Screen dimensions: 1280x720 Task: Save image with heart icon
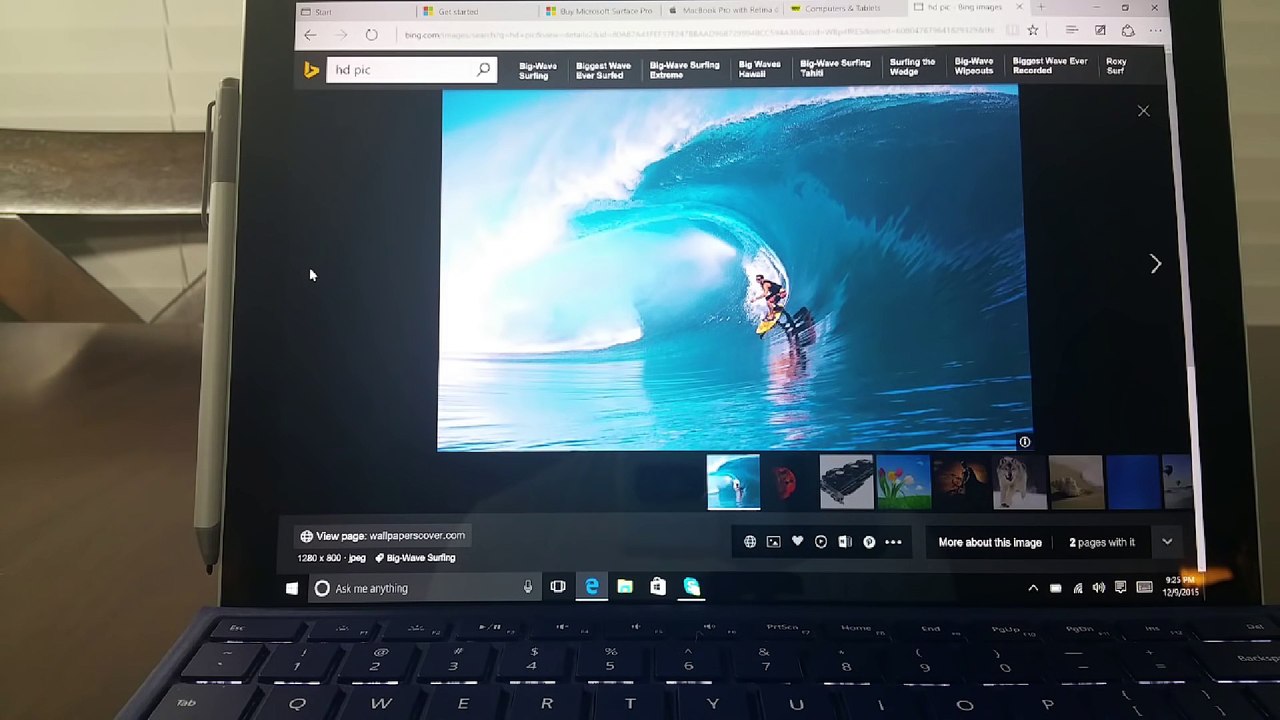tap(797, 541)
